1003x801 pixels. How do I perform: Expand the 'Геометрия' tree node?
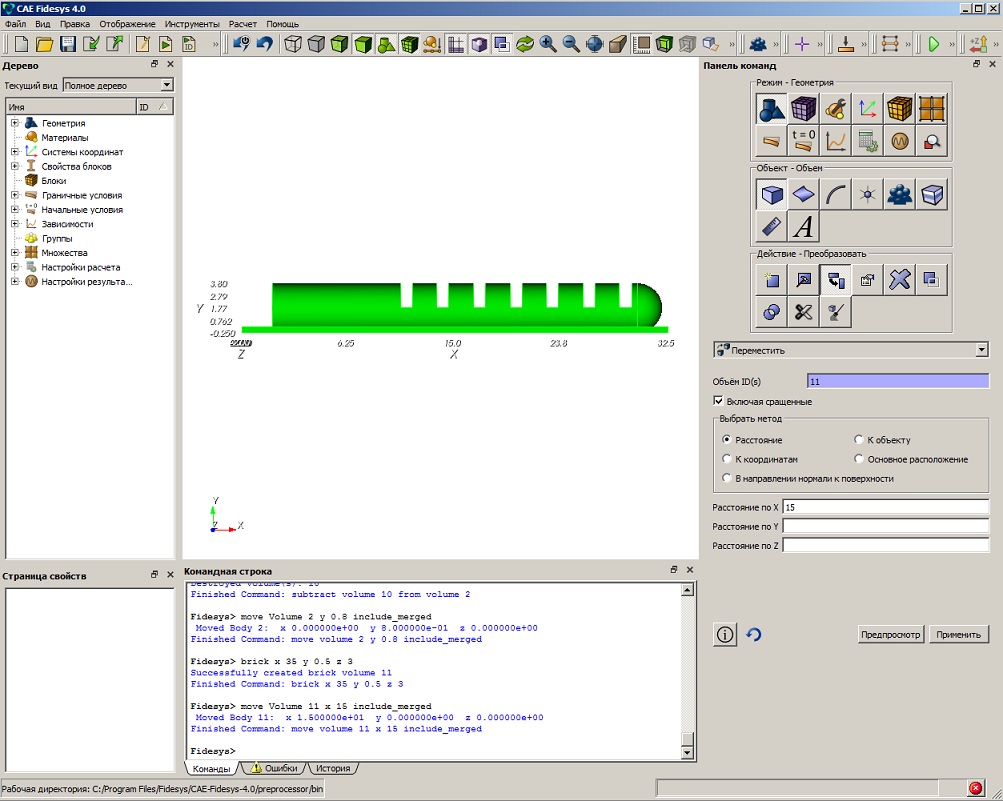click(x=15, y=123)
